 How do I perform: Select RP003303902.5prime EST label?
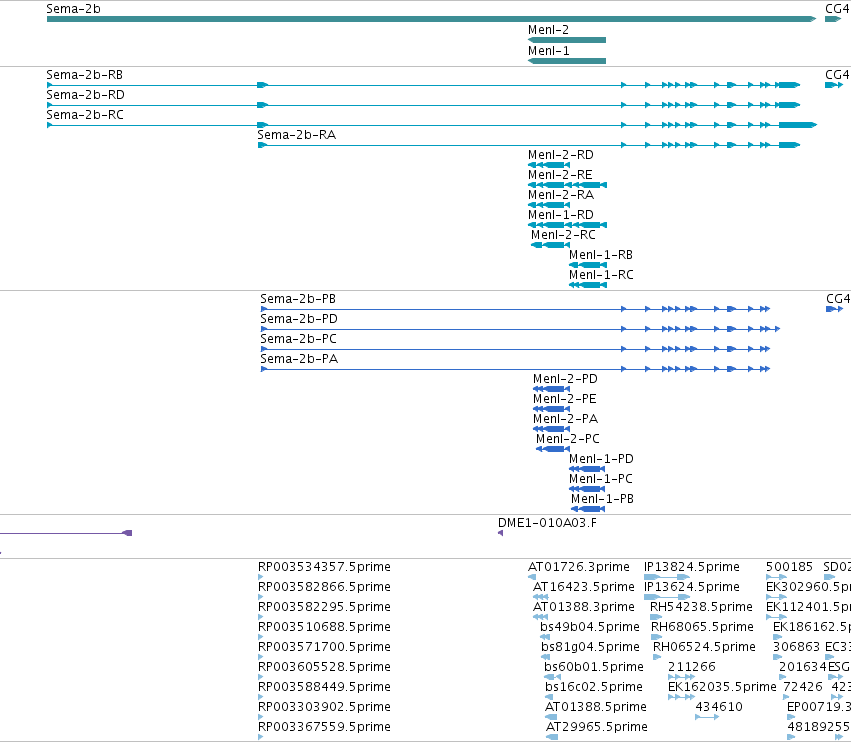324,707
